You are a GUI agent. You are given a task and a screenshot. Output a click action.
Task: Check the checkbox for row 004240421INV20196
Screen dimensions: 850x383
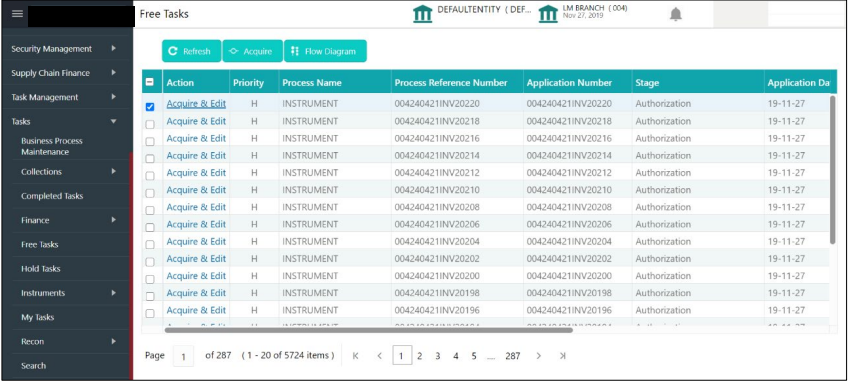tap(150, 313)
